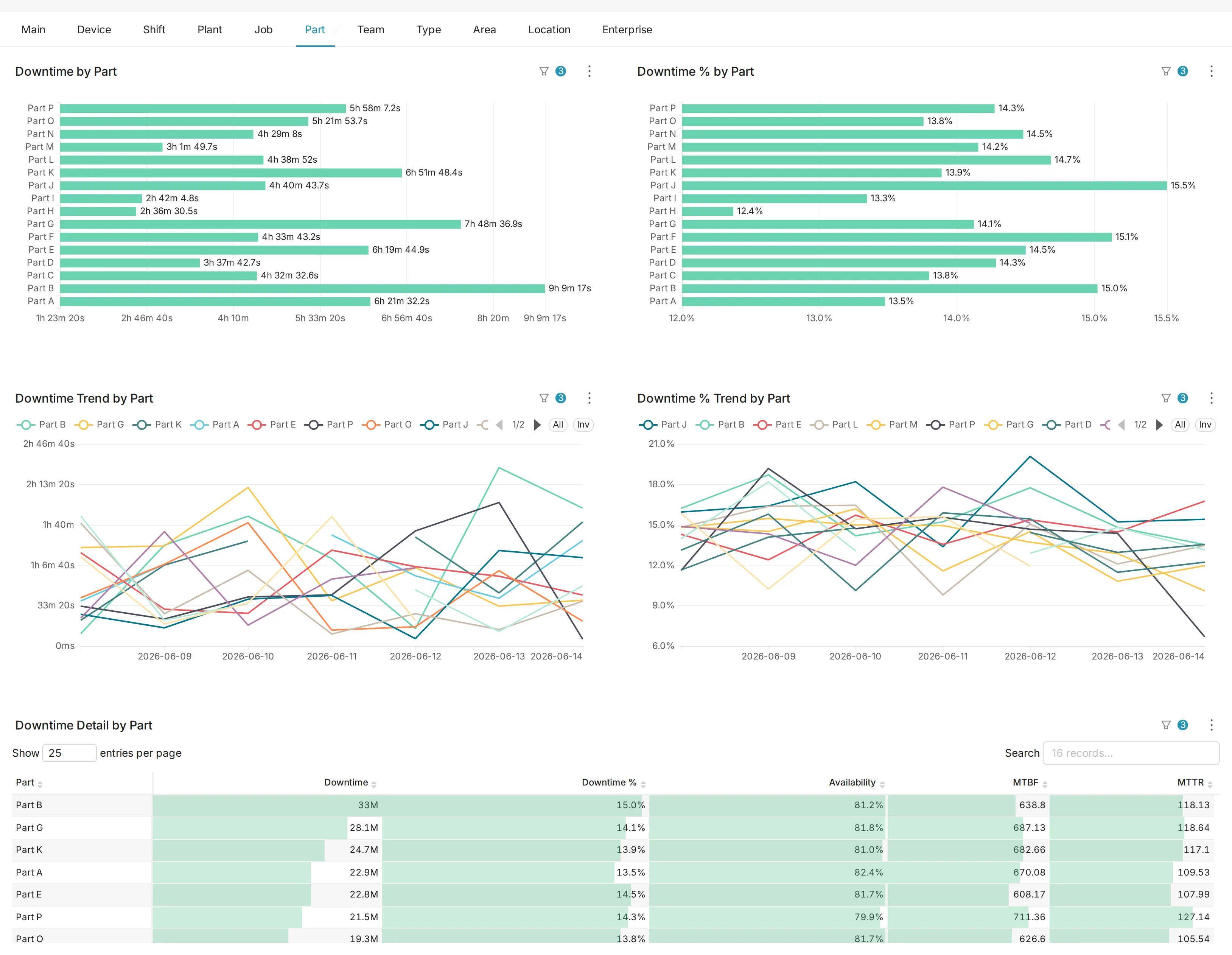Open filter icon on Downtime % by Part
This screenshot has width=1232, height=955.
[1166, 71]
